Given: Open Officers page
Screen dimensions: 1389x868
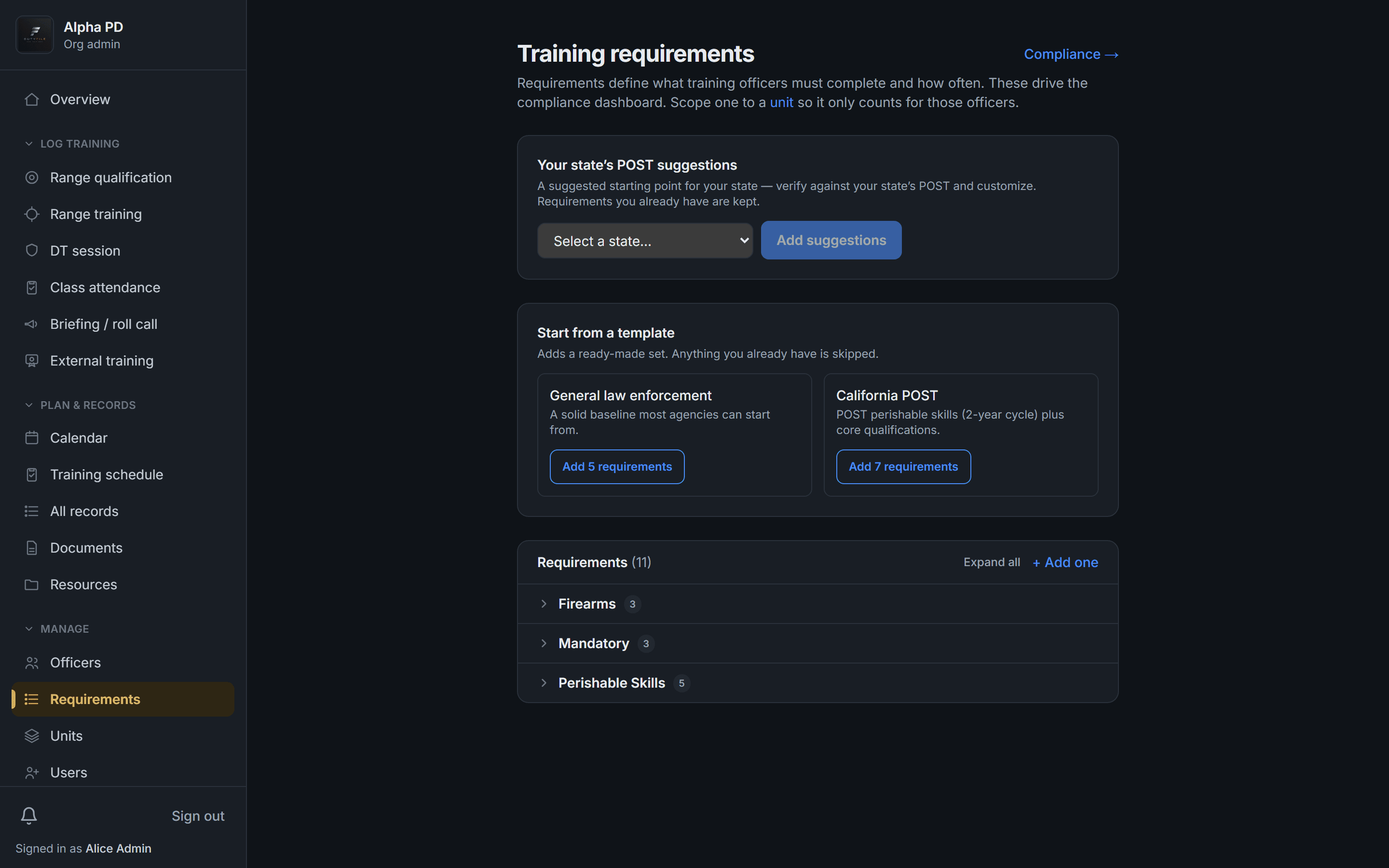Looking at the screenshot, I should 123,663.
